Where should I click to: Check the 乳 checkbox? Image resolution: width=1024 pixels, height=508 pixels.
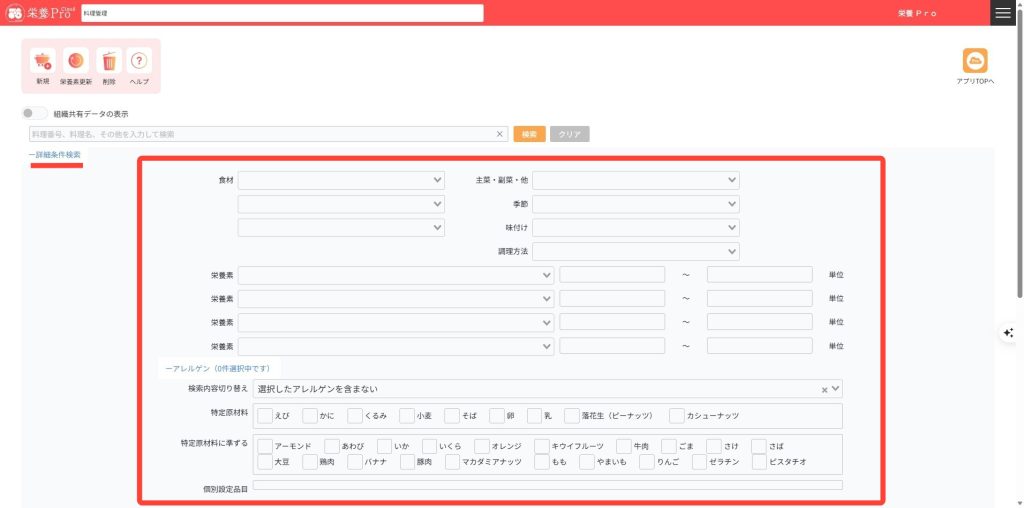pyautogui.click(x=535, y=416)
